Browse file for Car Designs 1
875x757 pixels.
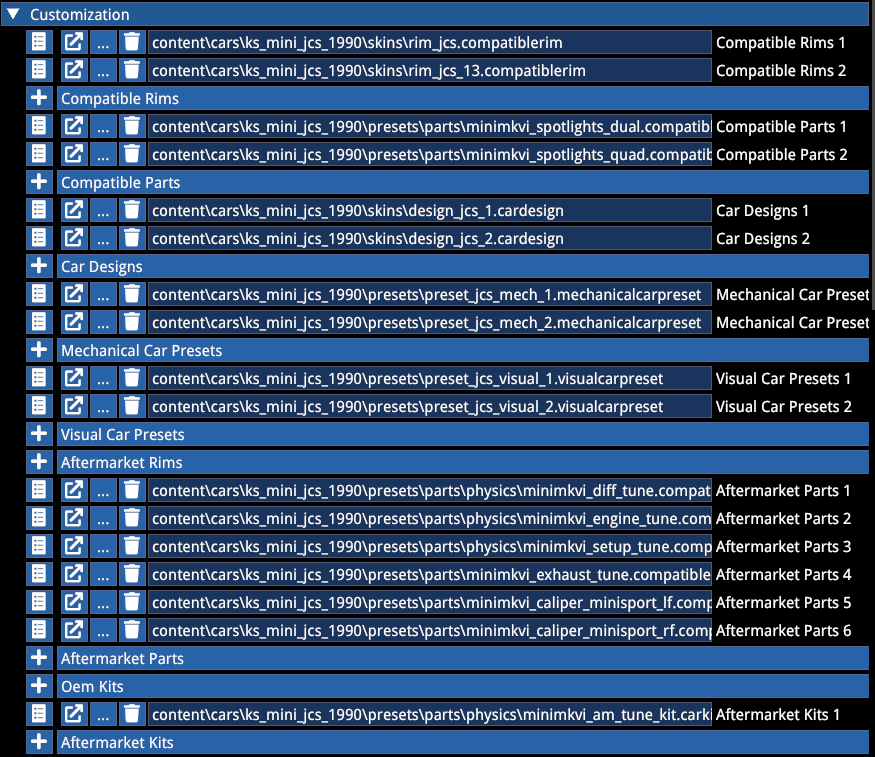point(103,210)
